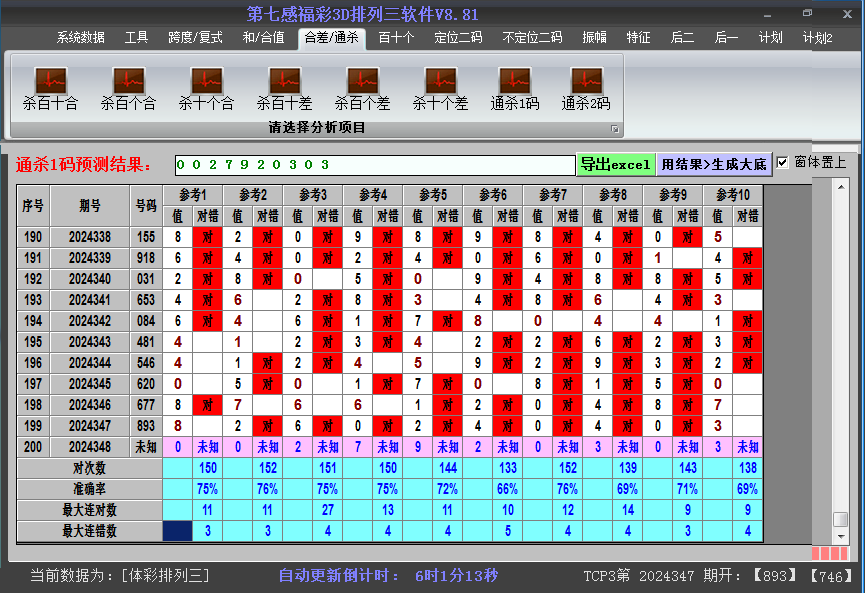Viewport: 865px width, 593px height.
Task: Open the 定位二码 tab
Action: click(458, 38)
